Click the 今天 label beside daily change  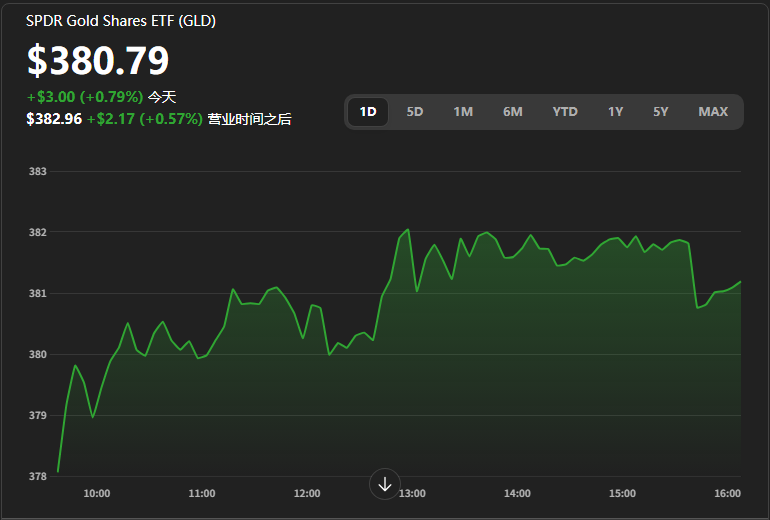tap(162, 97)
